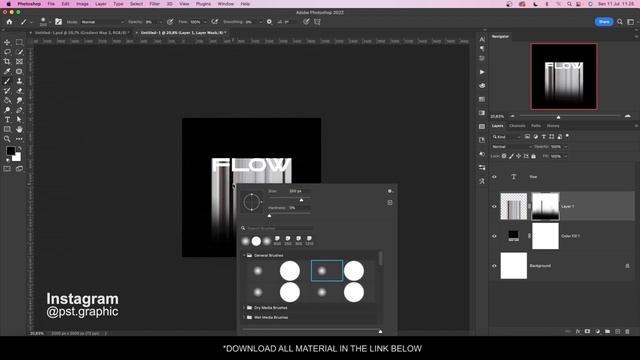Hide the Flow text layer
The image size is (640, 360).
(x=494, y=177)
